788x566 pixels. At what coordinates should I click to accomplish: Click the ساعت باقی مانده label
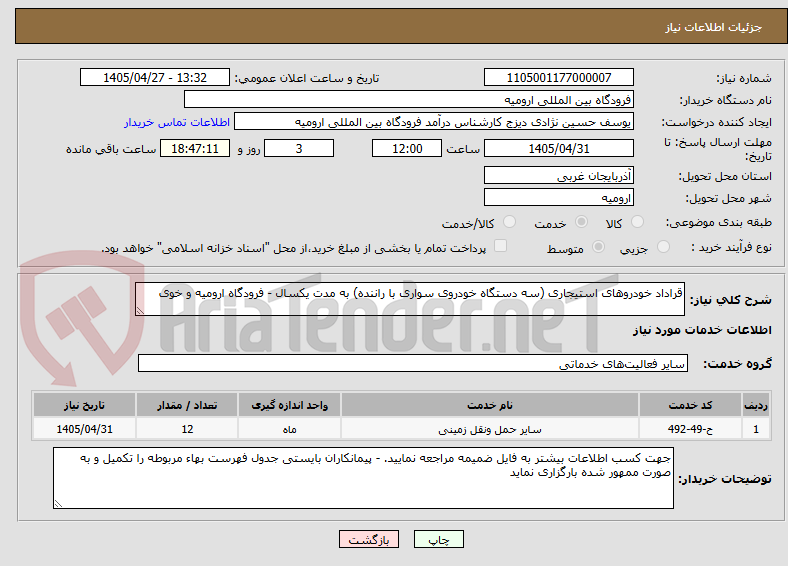click(x=111, y=149)
